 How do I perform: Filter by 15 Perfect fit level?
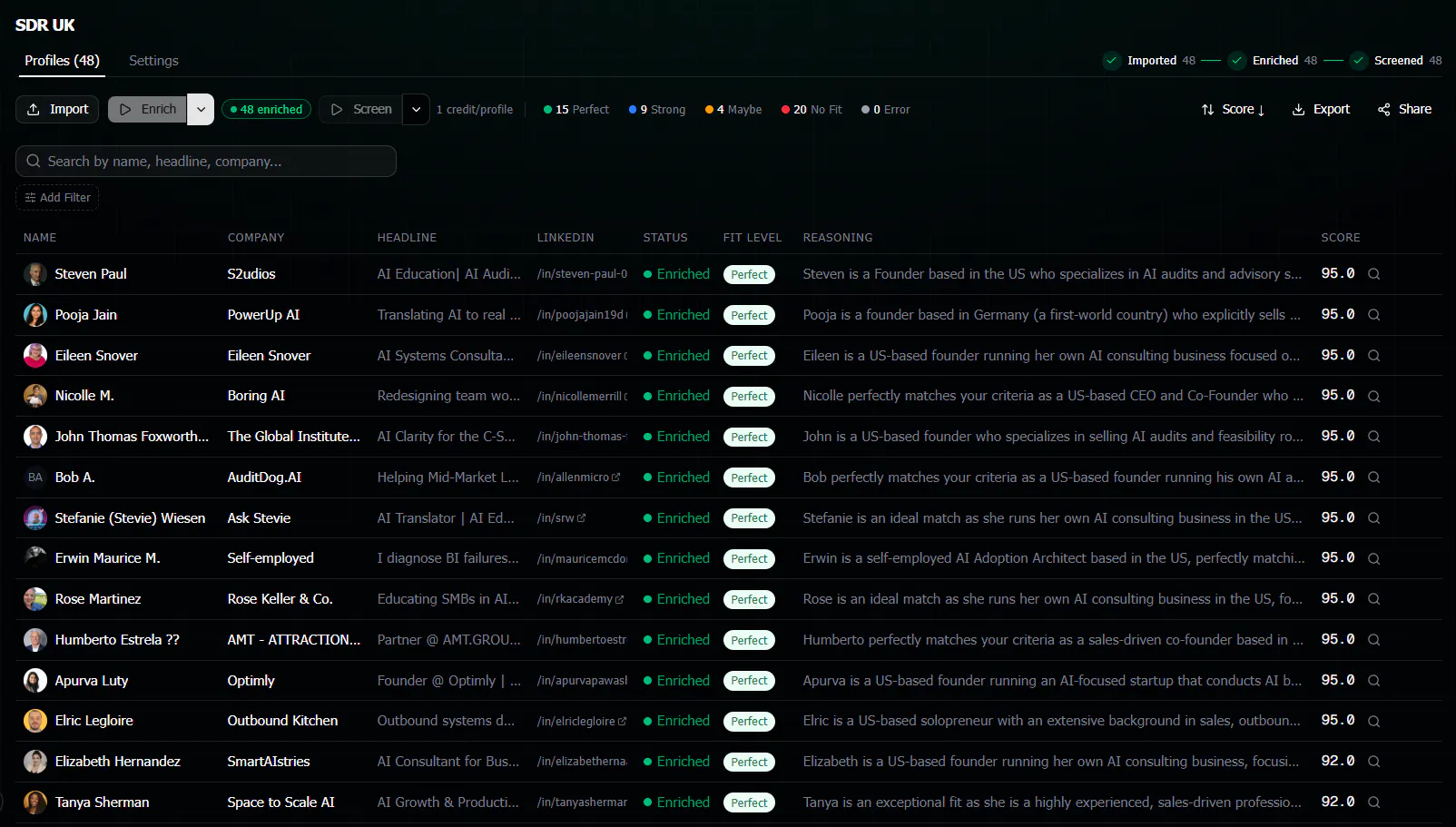(576, 109)
